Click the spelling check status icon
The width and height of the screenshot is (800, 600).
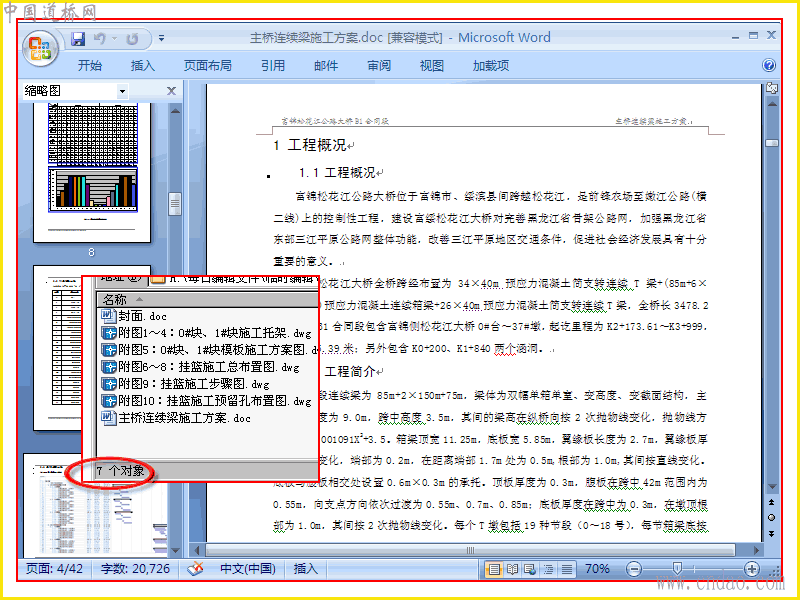coord(195,569)
